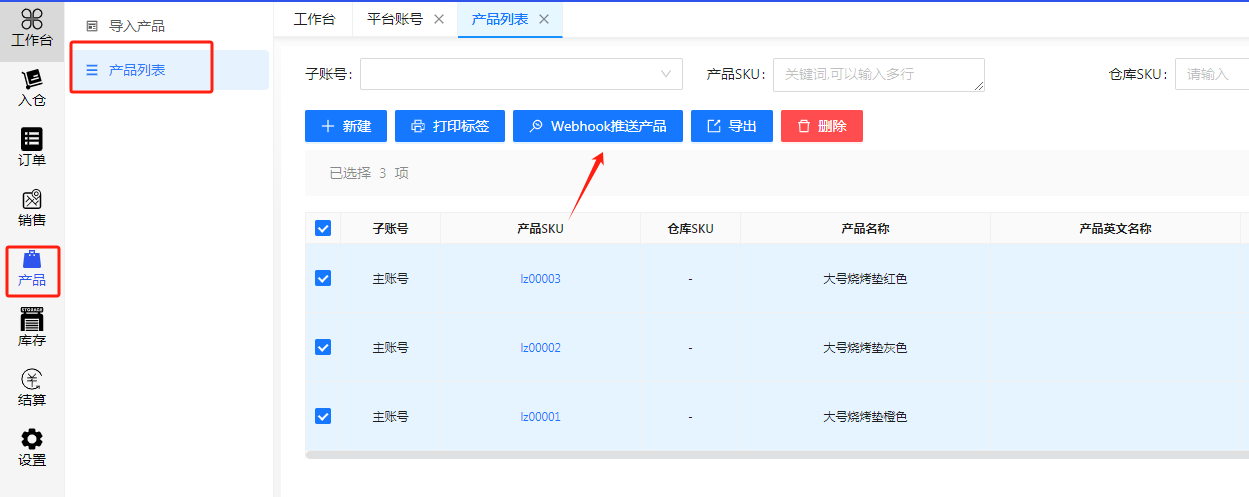Uncheck the row checkbox for lz00003
This screenshot has height=497, width=1249.
click(323, 278)
